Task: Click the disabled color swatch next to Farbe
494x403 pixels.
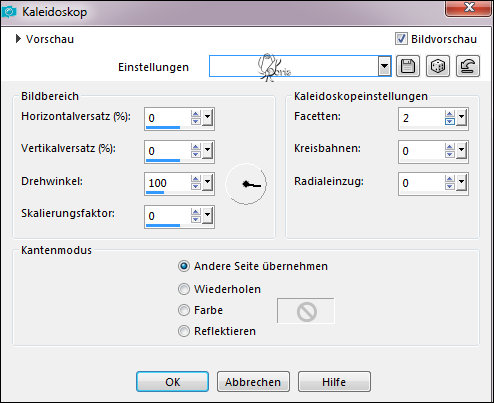Action: click(x=305, y=311)
